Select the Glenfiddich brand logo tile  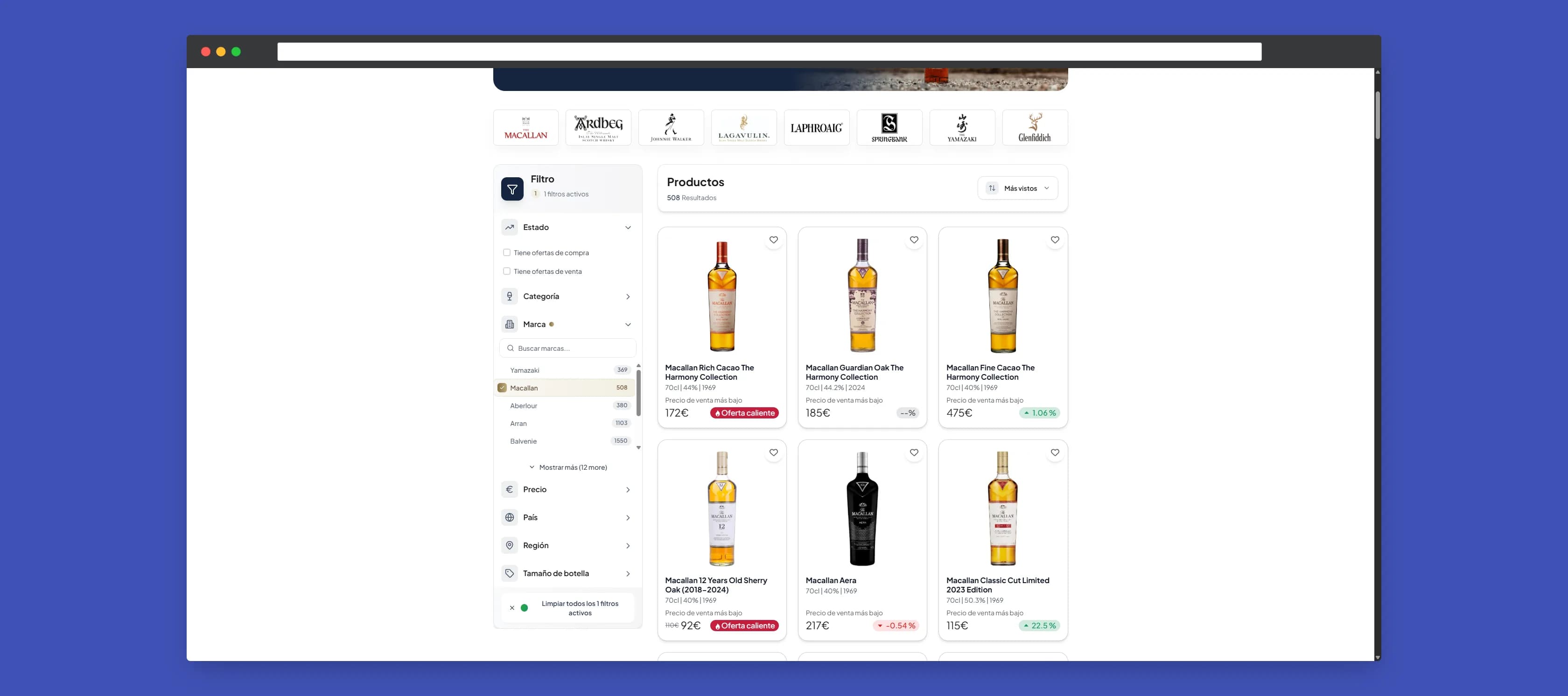pos(1035,128)
